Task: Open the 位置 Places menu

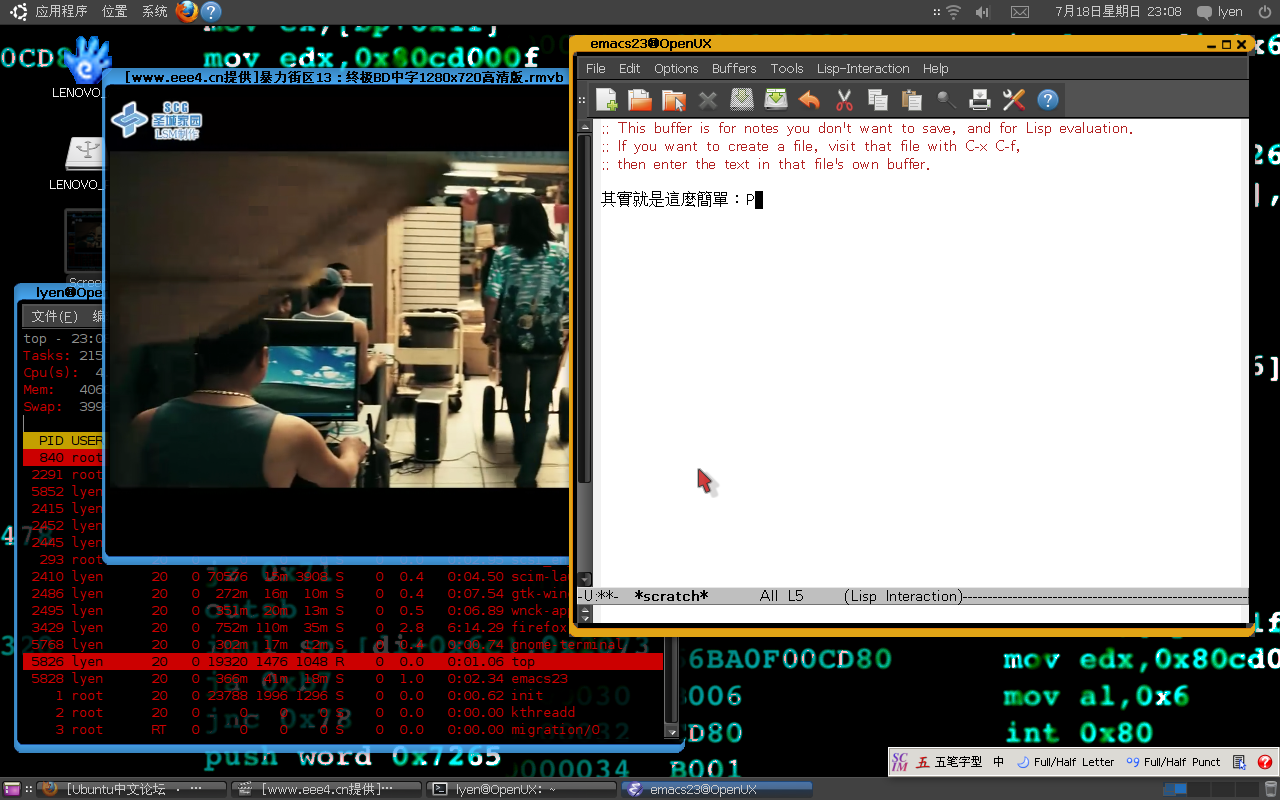Action: pyautogui.click(x=115, y=12)
